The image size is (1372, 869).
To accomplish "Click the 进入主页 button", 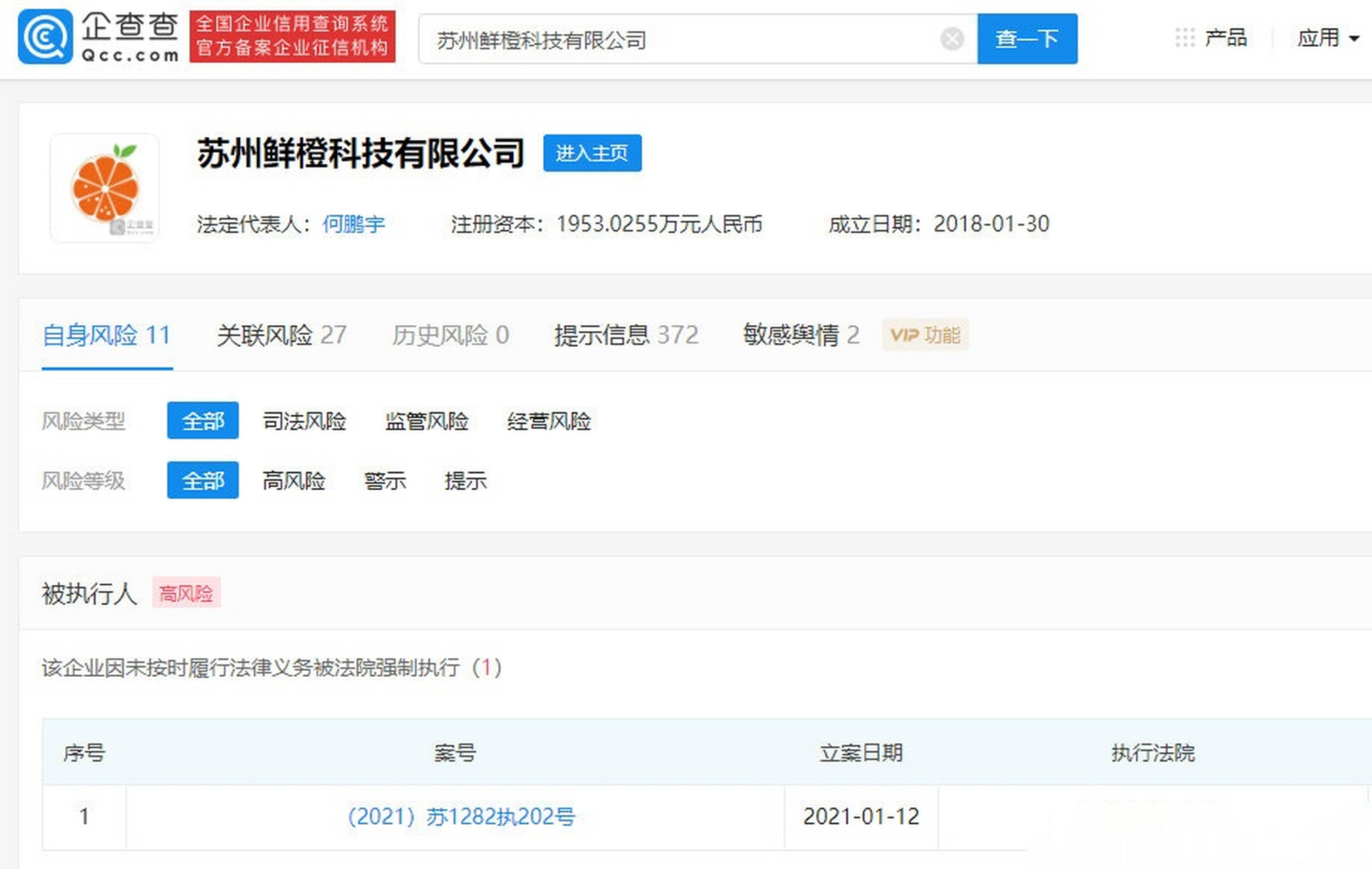I will tap(592, 153).
